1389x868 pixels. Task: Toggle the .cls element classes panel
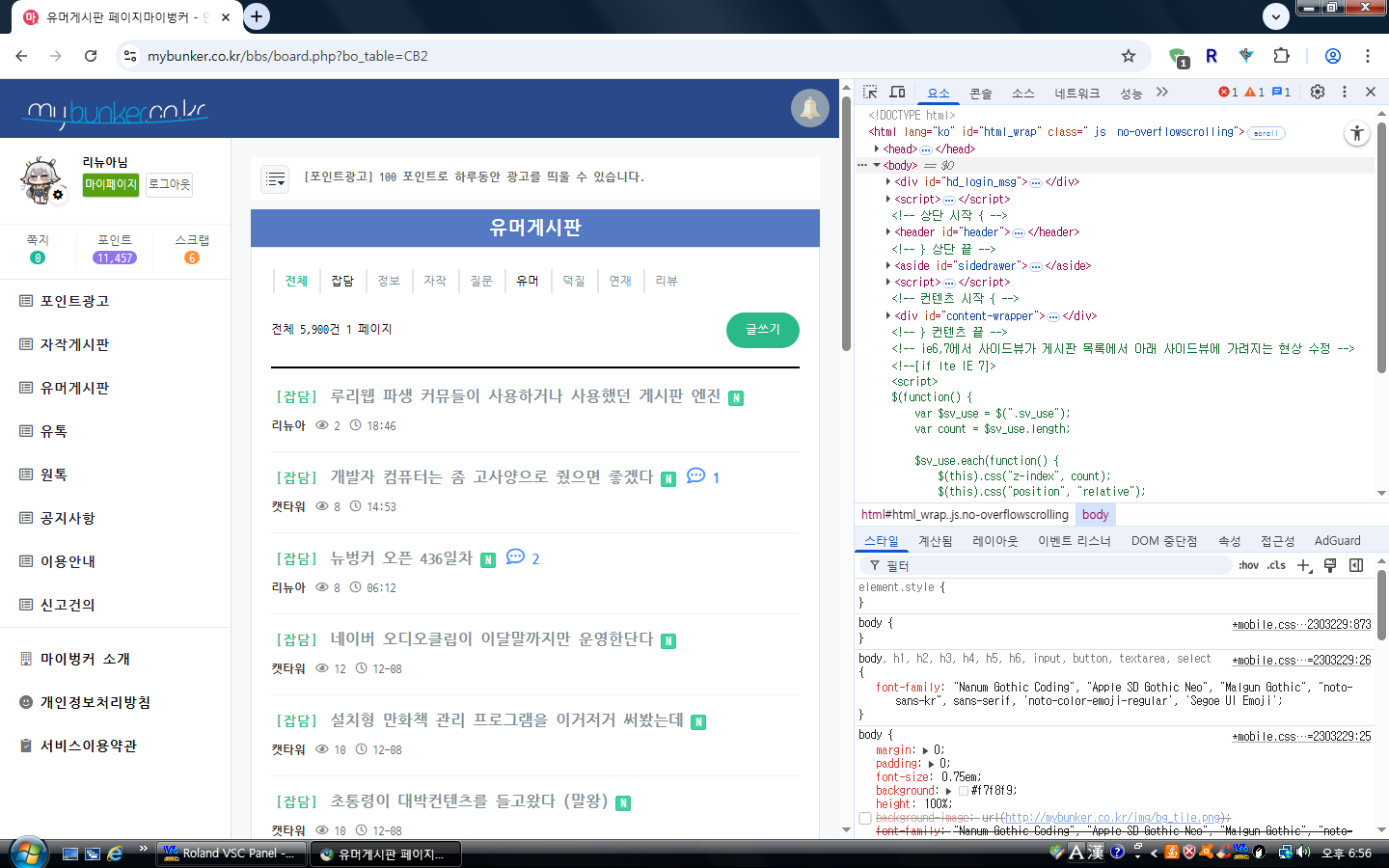pos(1277,566)
